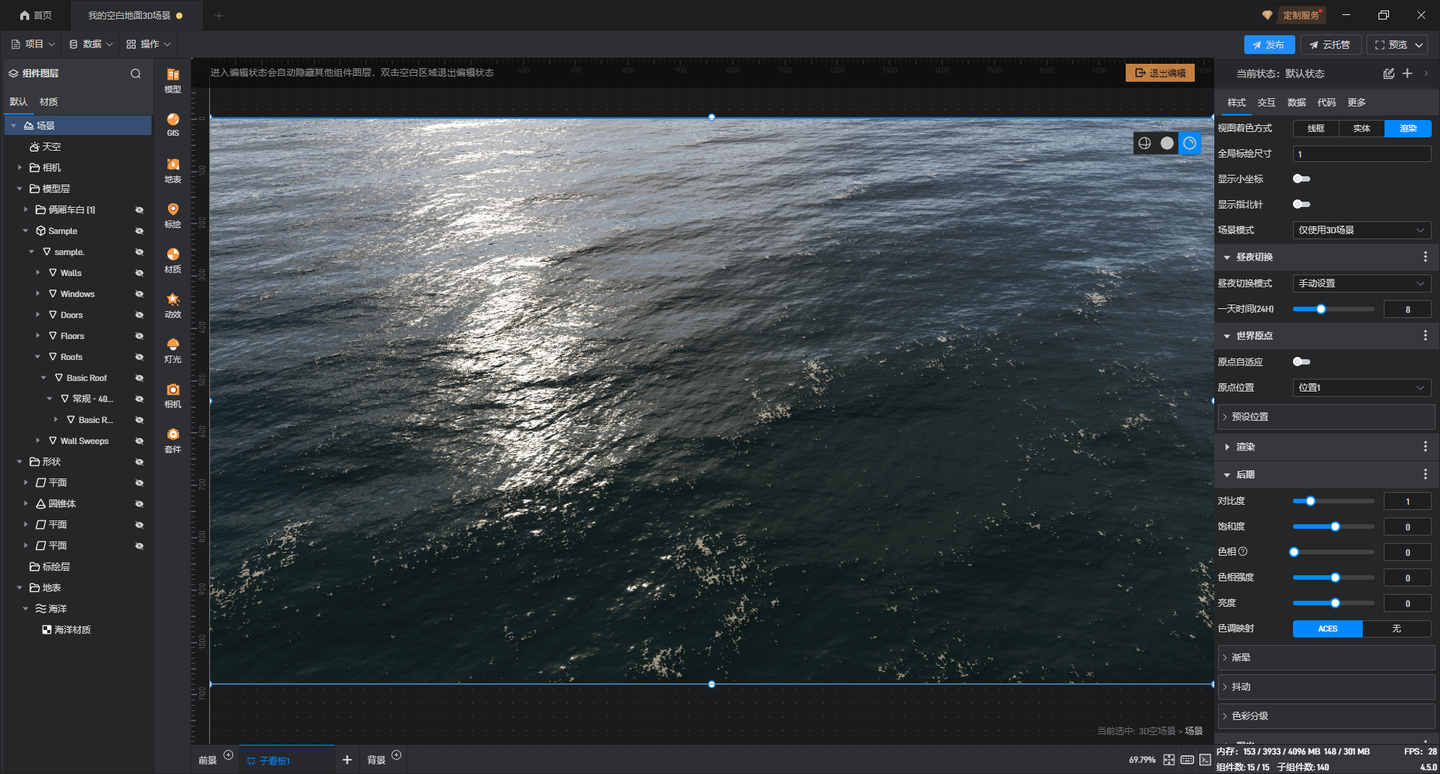This screenshot has height=774, width=1440.
Task: Click 退出编辑 exit edit button
Action: (1160, 73)
